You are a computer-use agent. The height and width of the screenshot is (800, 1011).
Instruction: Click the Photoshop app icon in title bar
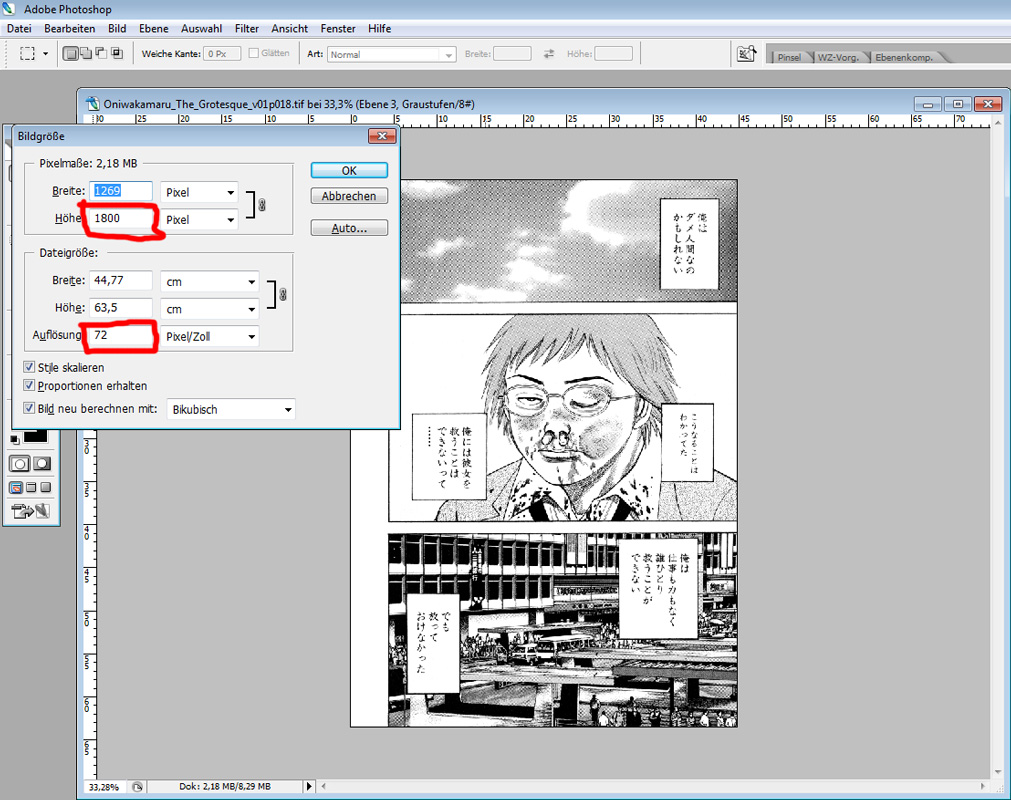9,9
